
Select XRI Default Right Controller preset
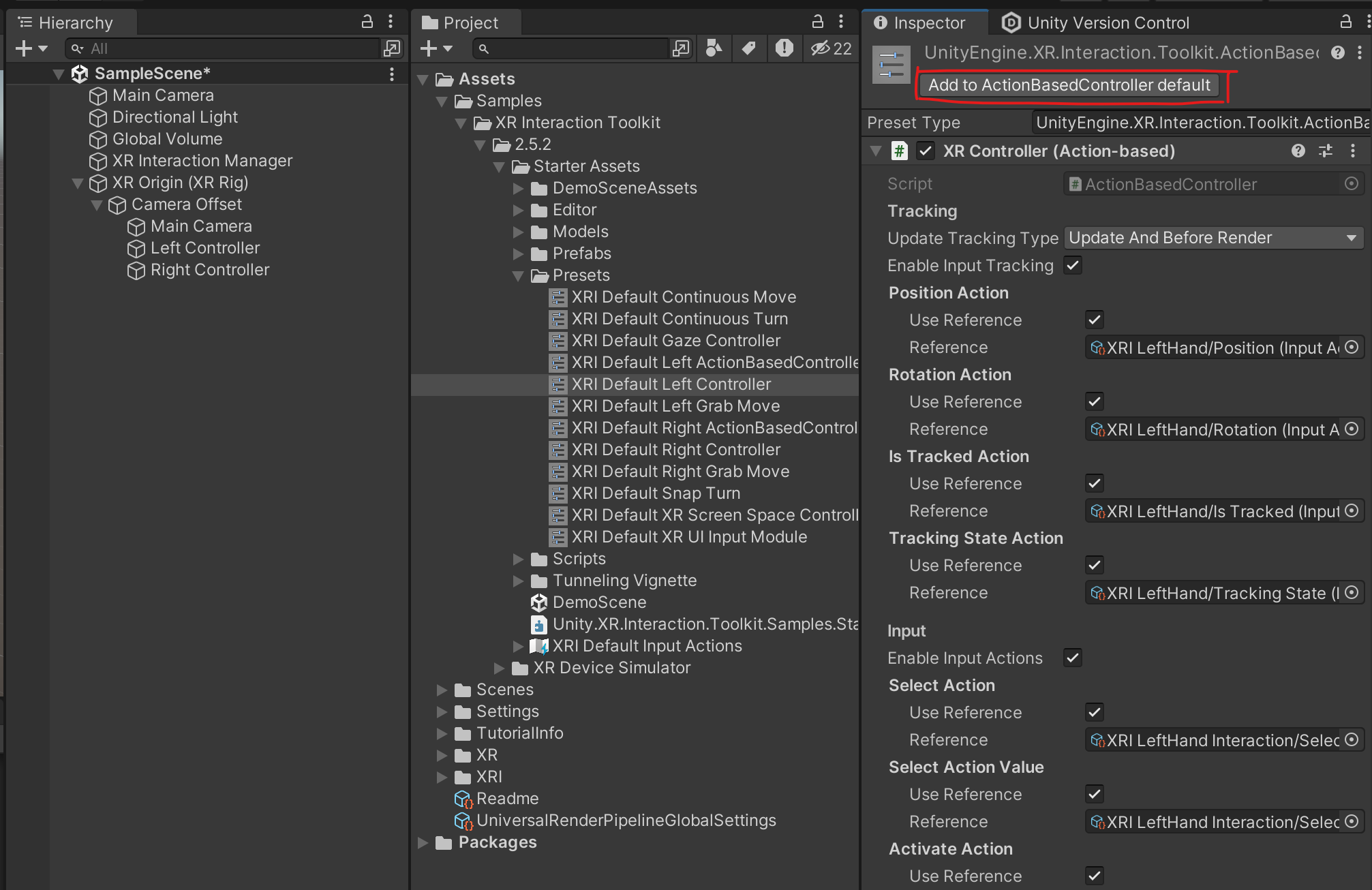tap(675, 450)
